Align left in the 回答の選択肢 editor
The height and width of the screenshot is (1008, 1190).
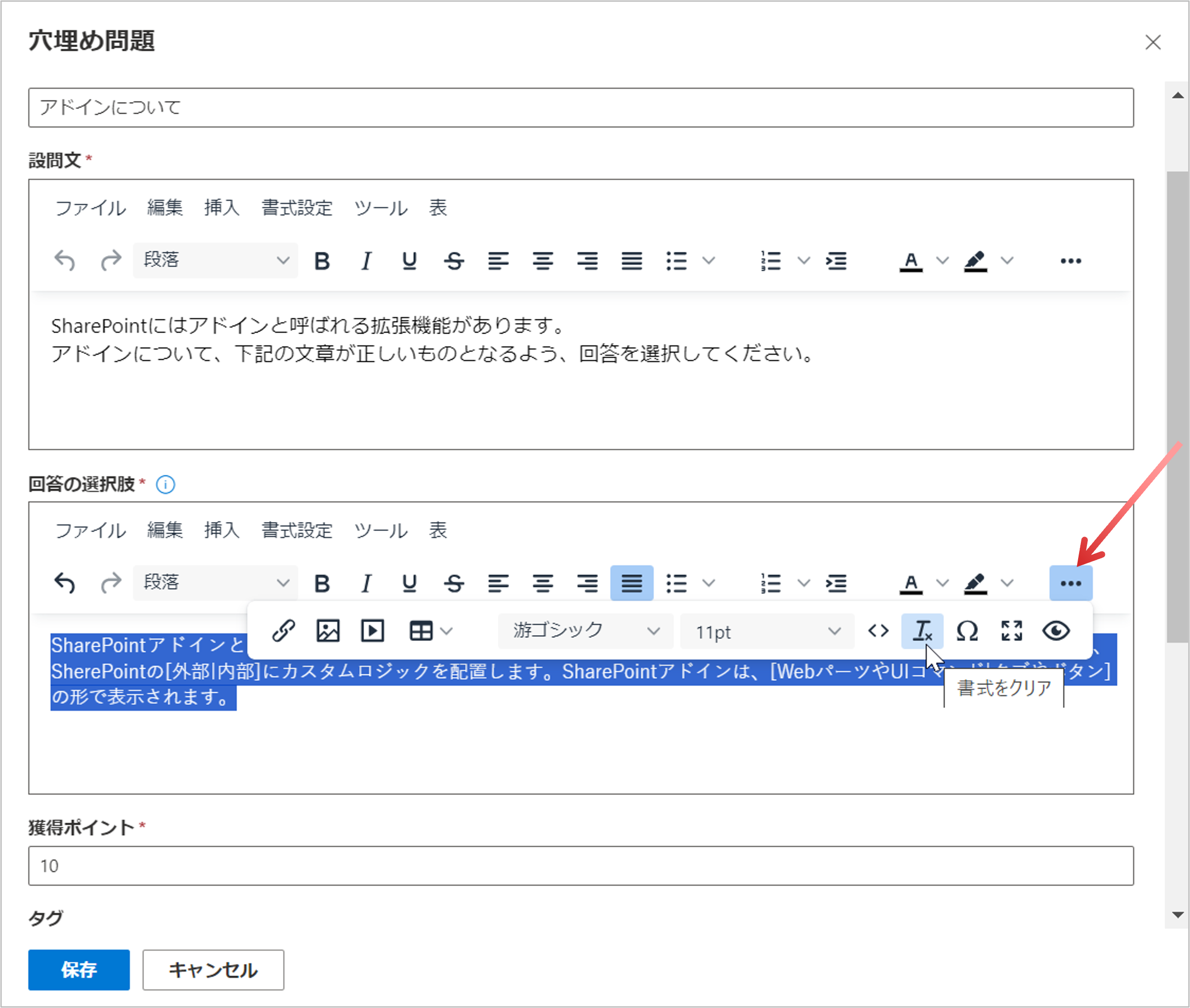(498, 583)
